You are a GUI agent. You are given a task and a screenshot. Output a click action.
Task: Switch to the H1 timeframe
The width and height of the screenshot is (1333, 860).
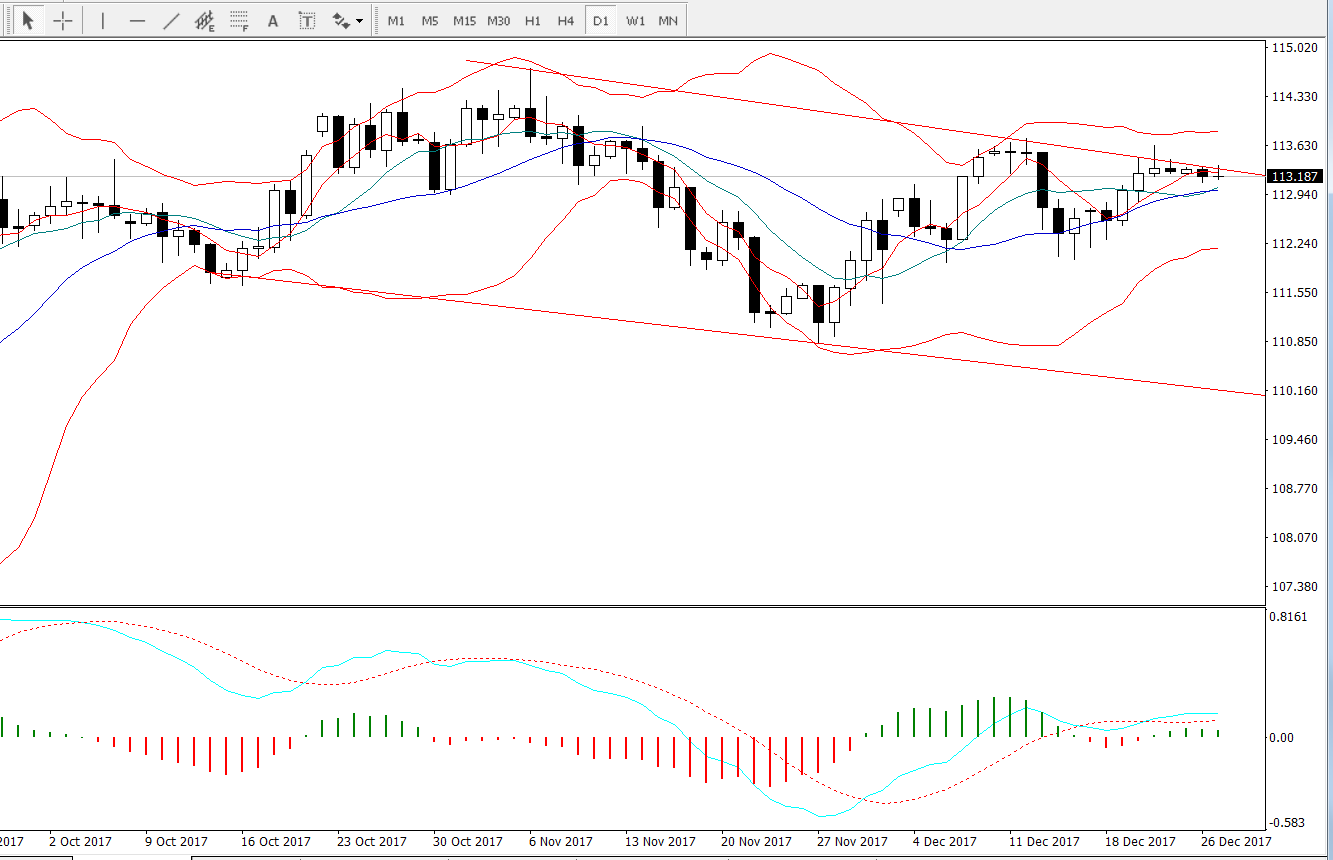click(x=533, y=20)
